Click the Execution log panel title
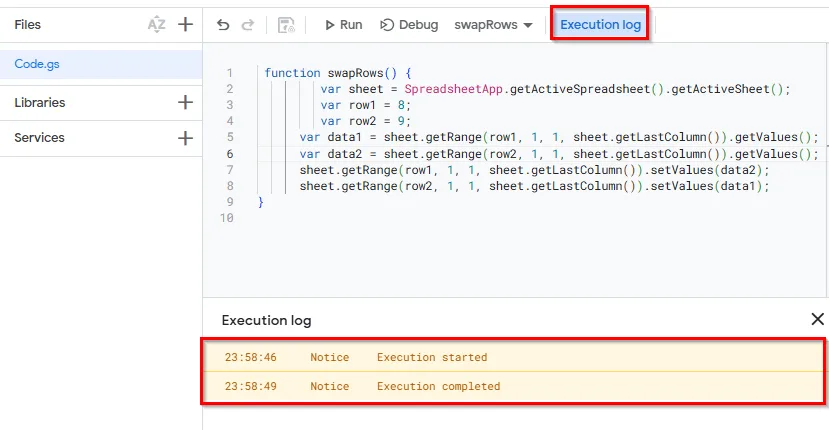The width and height of the screenshot is (829, 430). [x=266, y=321]
